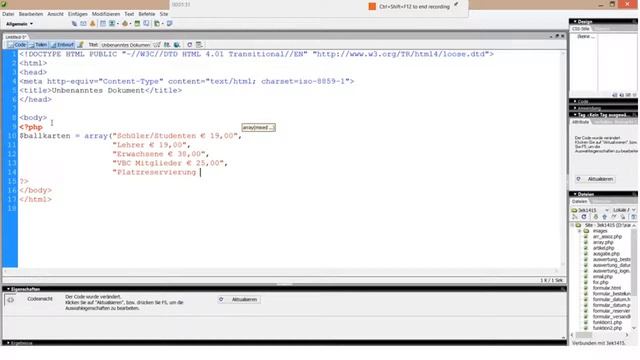This screenshot has height=360, width=640.
Task: Click the get files down-arrow icon
Action: [x=596, y=217]
